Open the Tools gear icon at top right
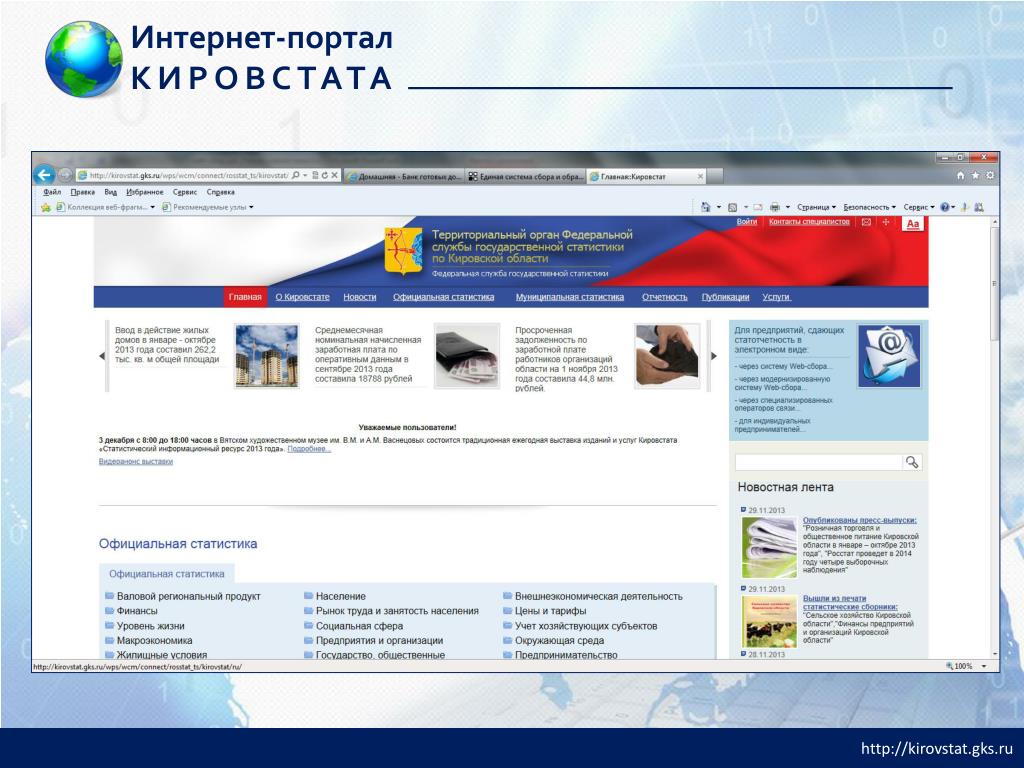This screenshot has width=1024, height=768. tap(990, 175)
